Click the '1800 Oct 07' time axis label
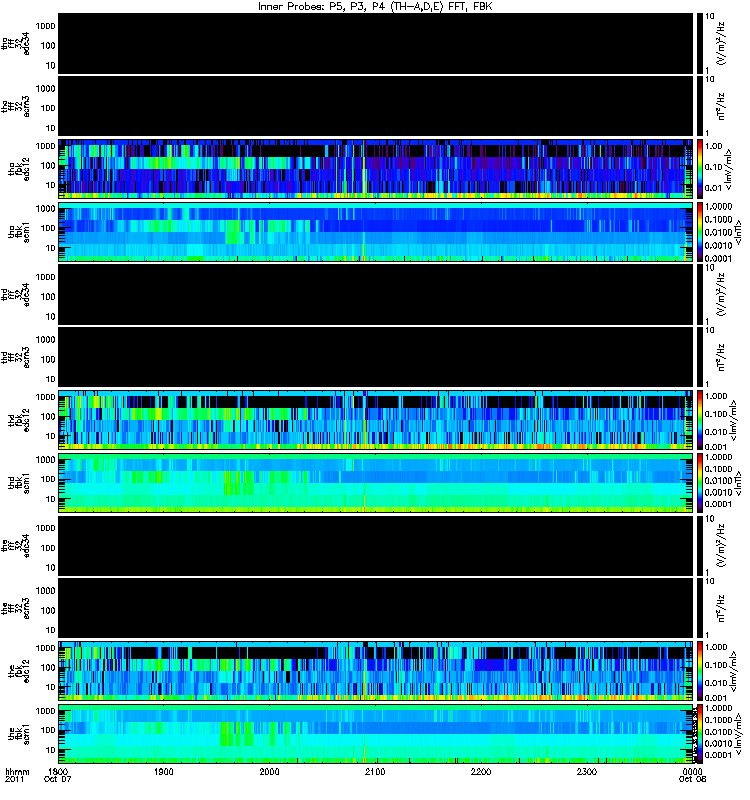Screen dimensions: 750x800 [x=58, y=775]
